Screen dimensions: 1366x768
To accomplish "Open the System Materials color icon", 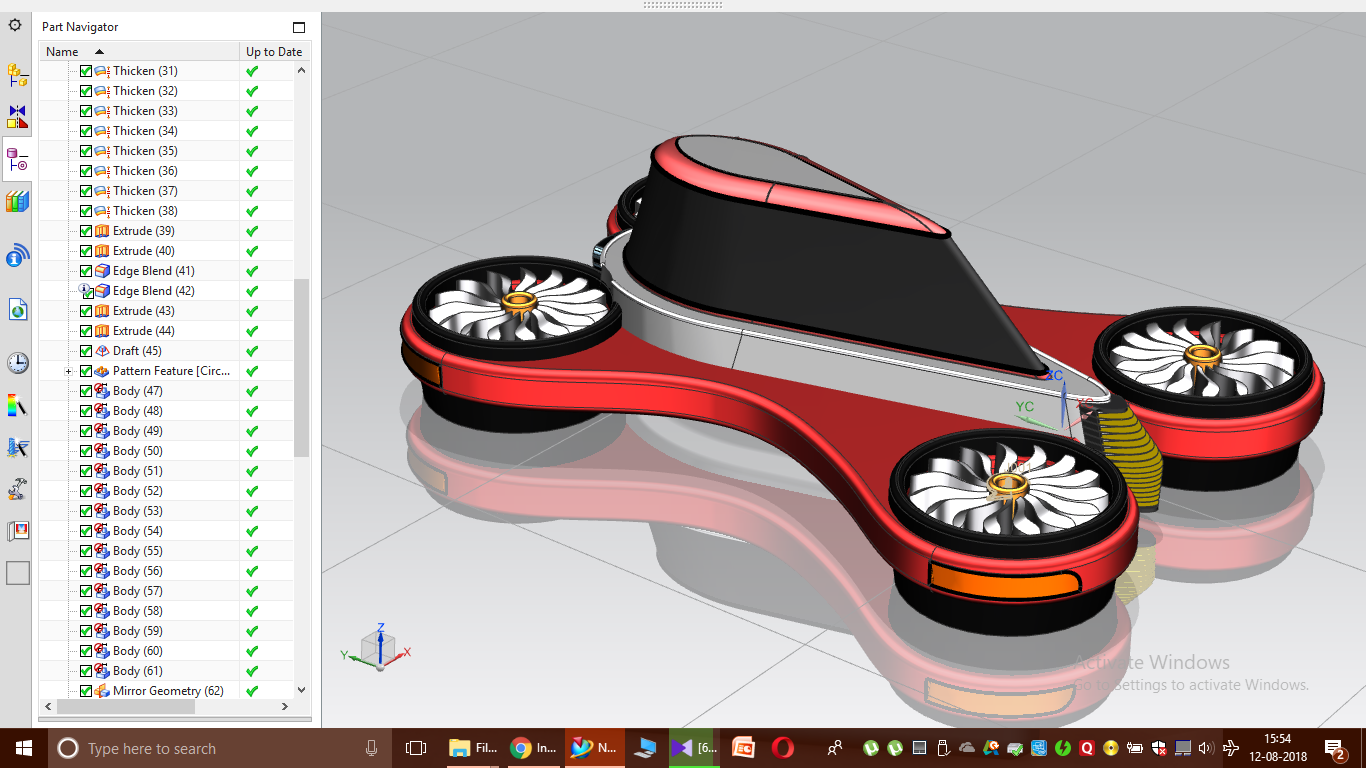I will tap(17, 406).
